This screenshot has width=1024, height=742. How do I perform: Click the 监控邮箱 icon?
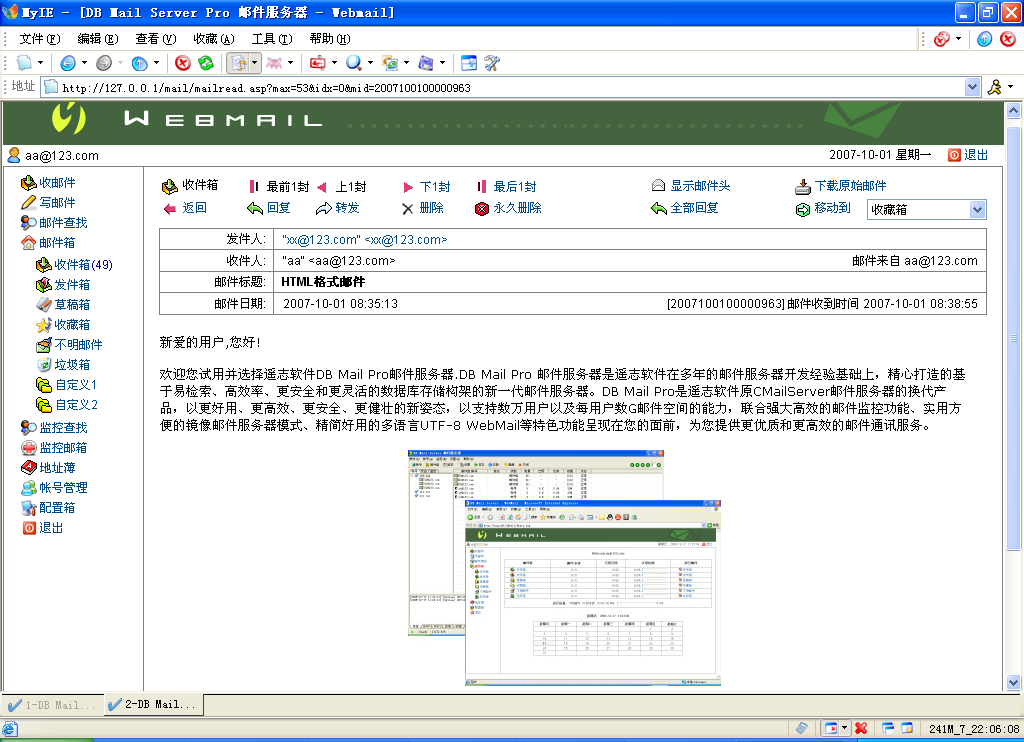pyautogui.click(x=28, y=448)
